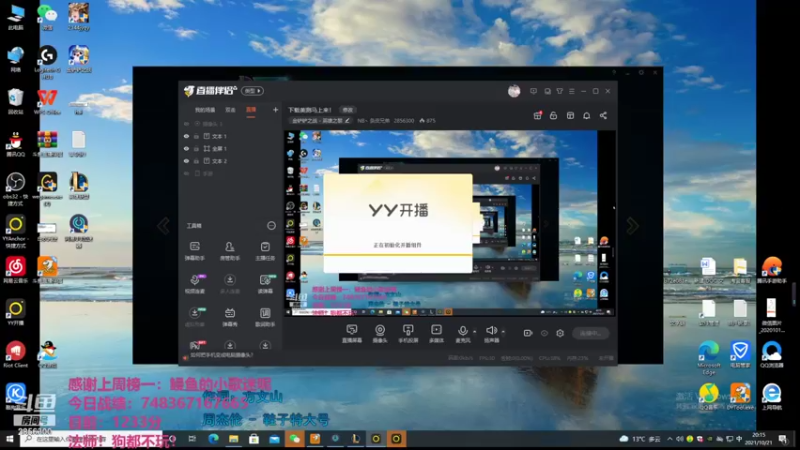Expand the microphone options arrow
The height and width of the screenshot is (450, 800).
pyautogui.click(x=474, y=332)
